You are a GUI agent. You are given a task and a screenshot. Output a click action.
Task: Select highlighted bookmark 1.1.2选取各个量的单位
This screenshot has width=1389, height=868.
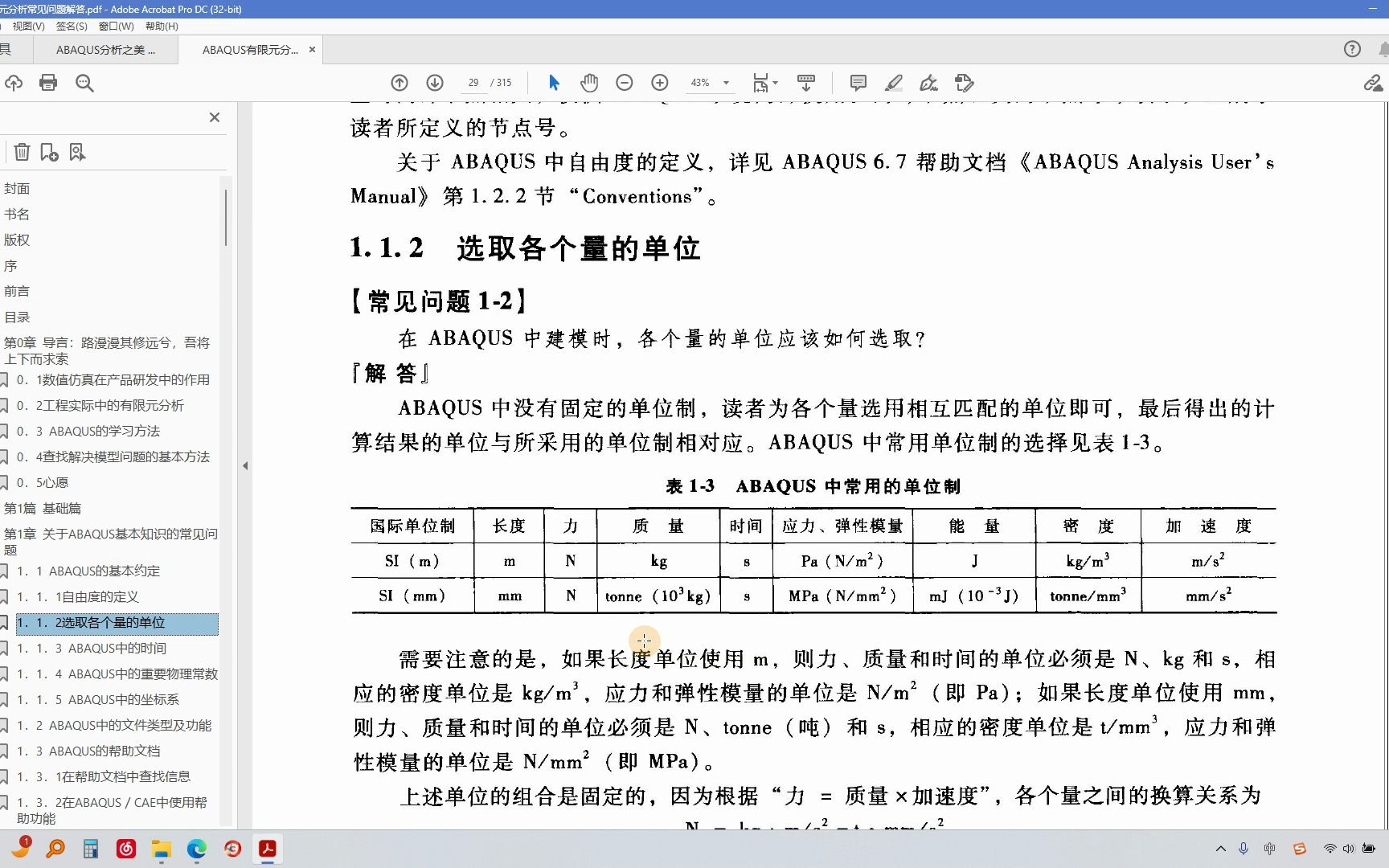pos(117,623)
